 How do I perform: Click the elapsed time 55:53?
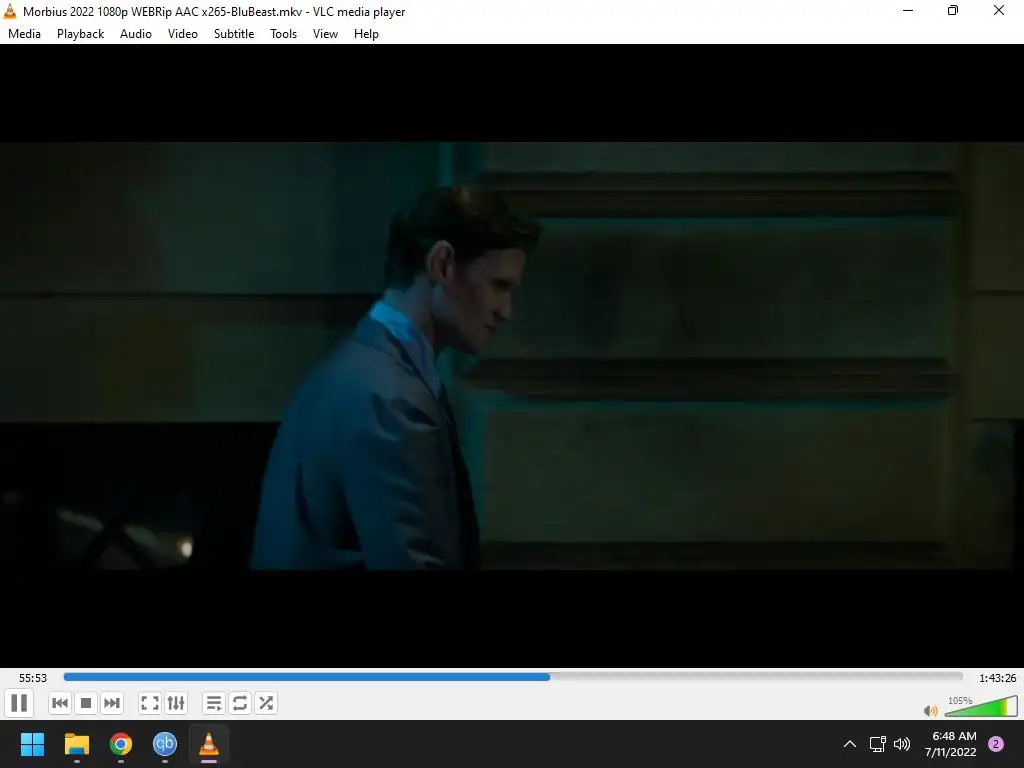click(33, 678)
